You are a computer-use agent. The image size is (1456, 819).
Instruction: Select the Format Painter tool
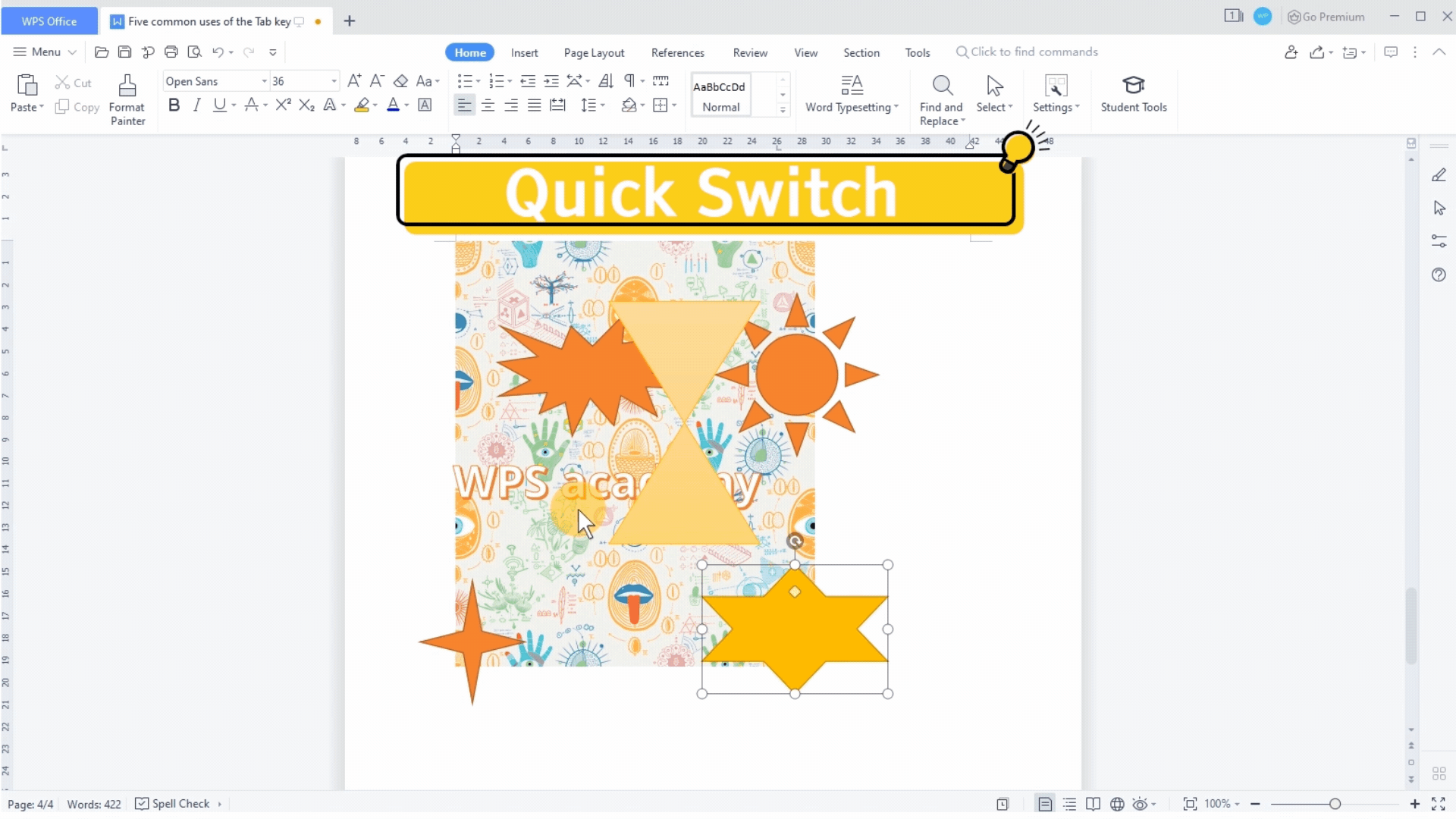coord(127,99)
